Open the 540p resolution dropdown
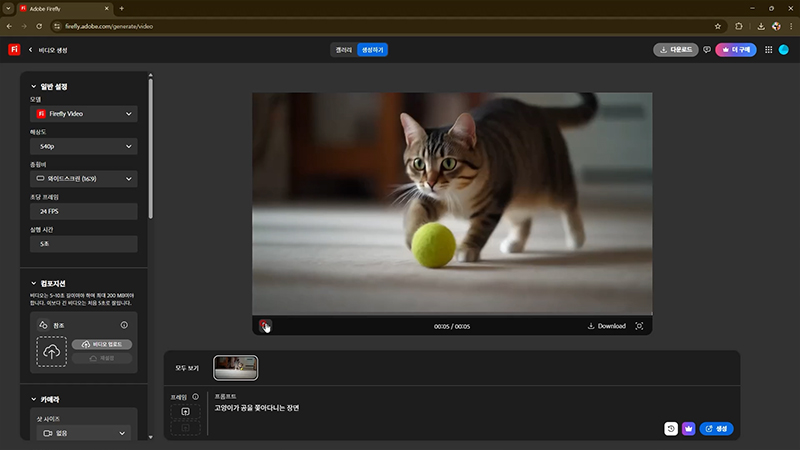 tap(84, 147)
